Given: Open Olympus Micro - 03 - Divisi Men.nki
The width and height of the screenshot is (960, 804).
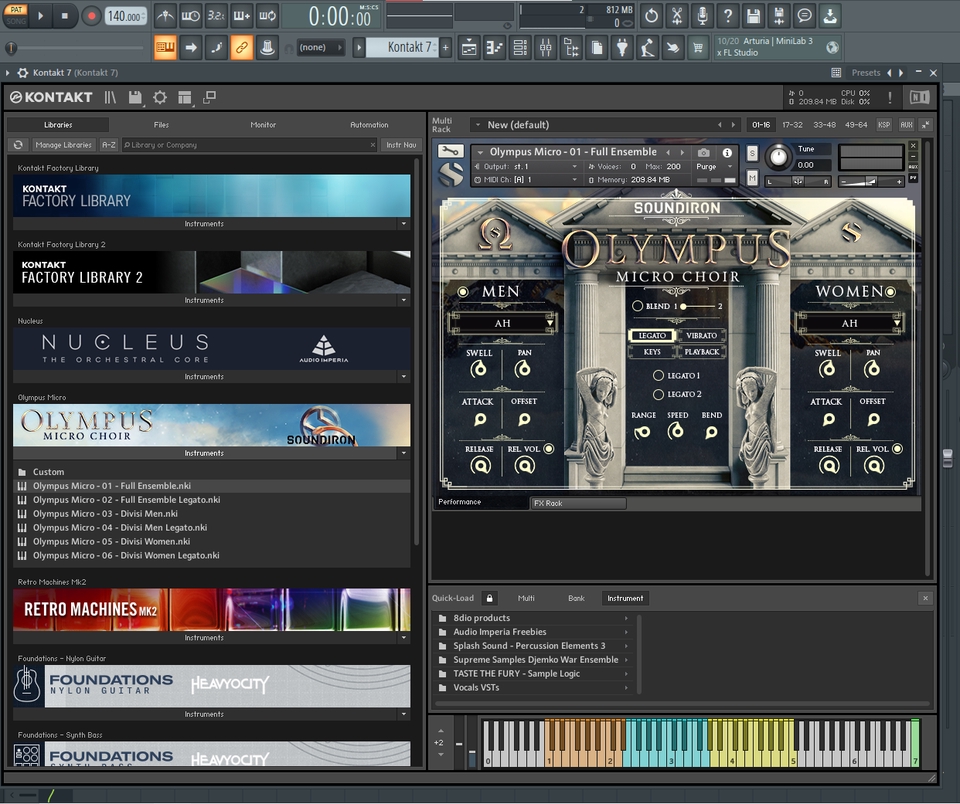Looking at the screenshot, I should tap(212, 514).
